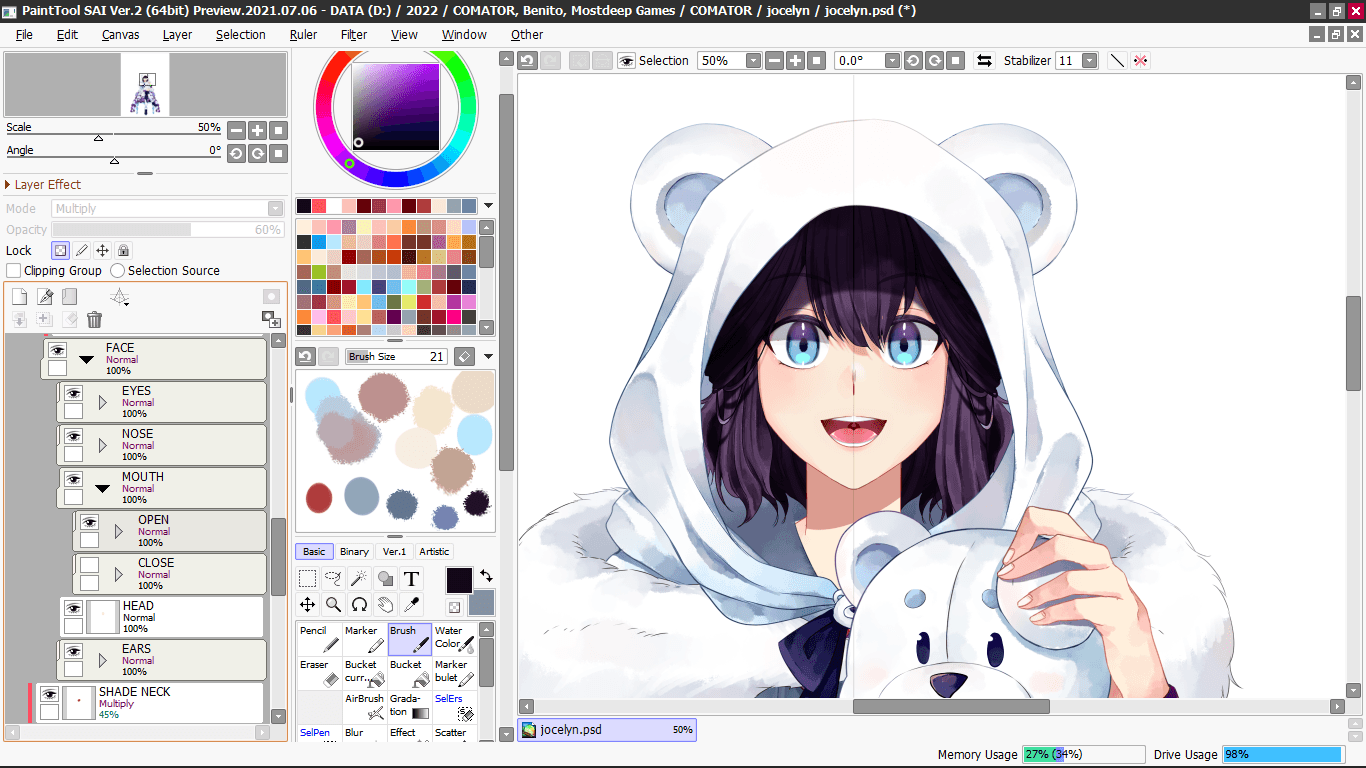1366x768 pixels.
Task: Delete the selected layer with trash icon
Action: tap(95, 320)
